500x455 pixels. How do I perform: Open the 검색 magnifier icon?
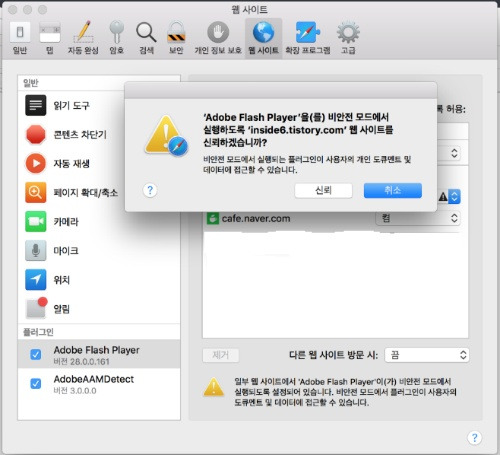146,33
